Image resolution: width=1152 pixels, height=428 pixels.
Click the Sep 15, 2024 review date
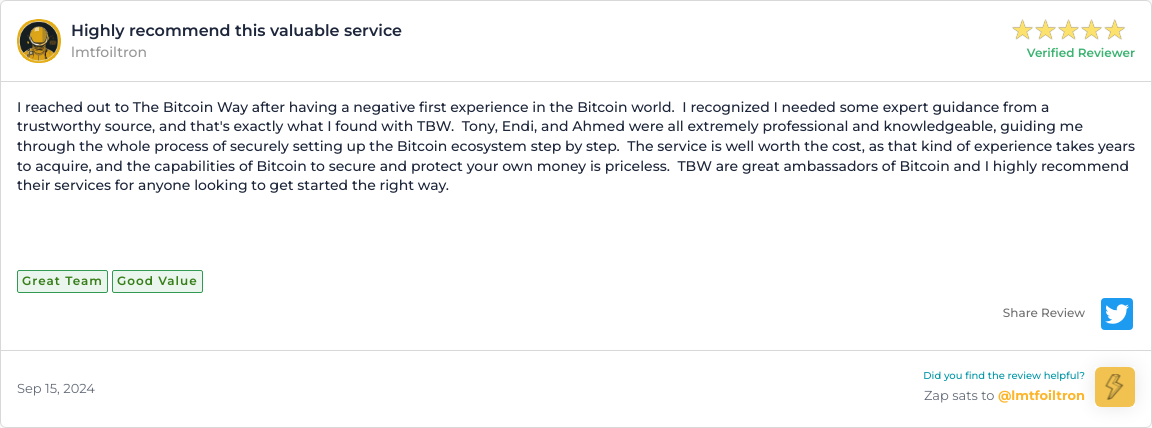click(x=56, y=388)
